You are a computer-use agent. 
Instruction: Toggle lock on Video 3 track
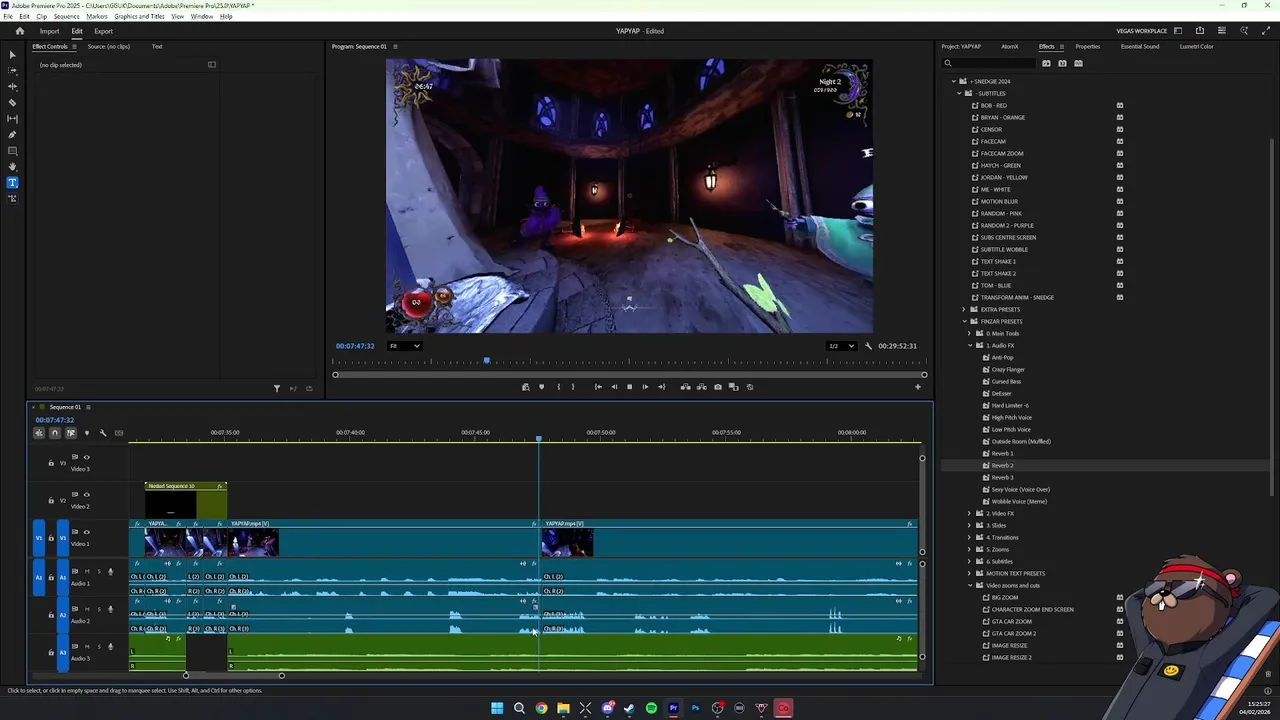[51, 463]
